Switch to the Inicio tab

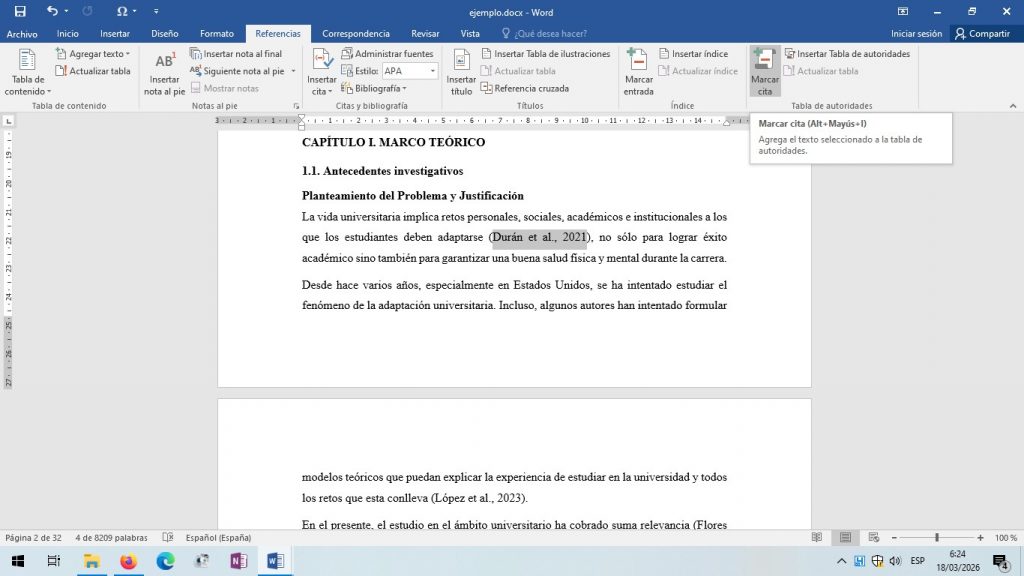pos(67,33)
